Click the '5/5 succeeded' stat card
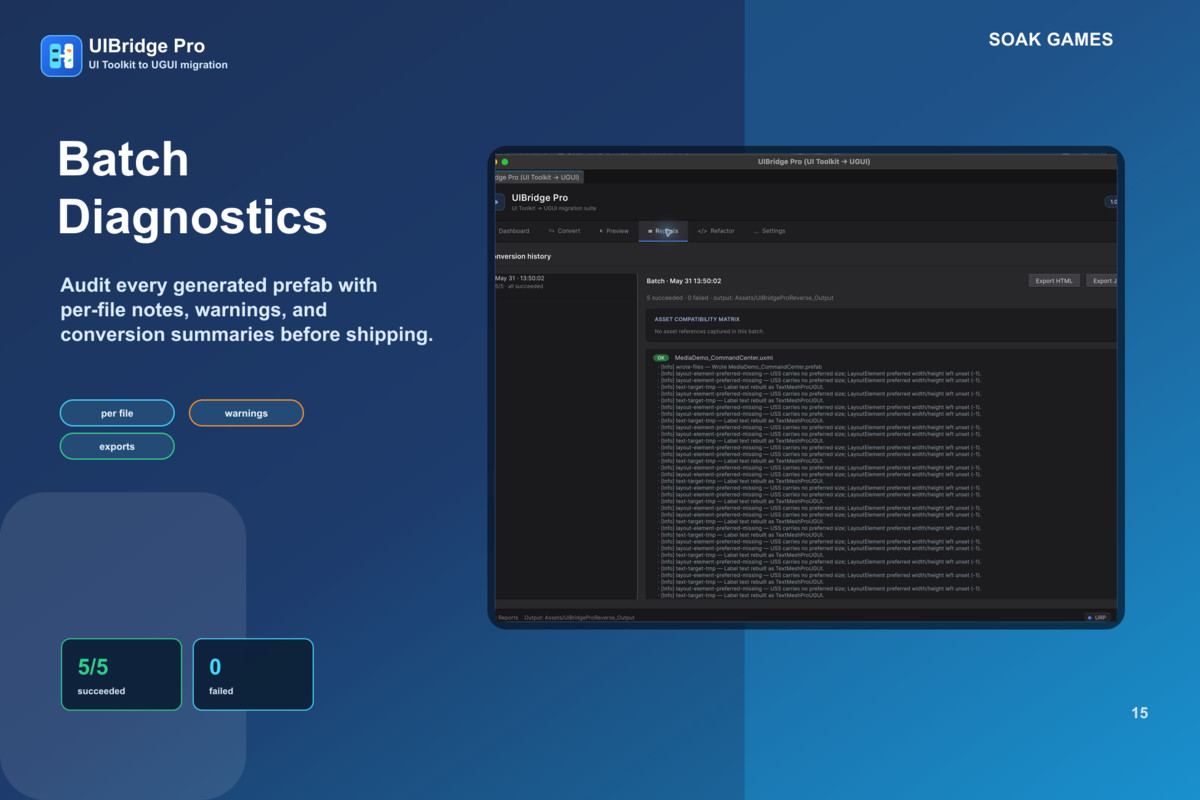This screenshot has width=1200, height=800. 121,674
